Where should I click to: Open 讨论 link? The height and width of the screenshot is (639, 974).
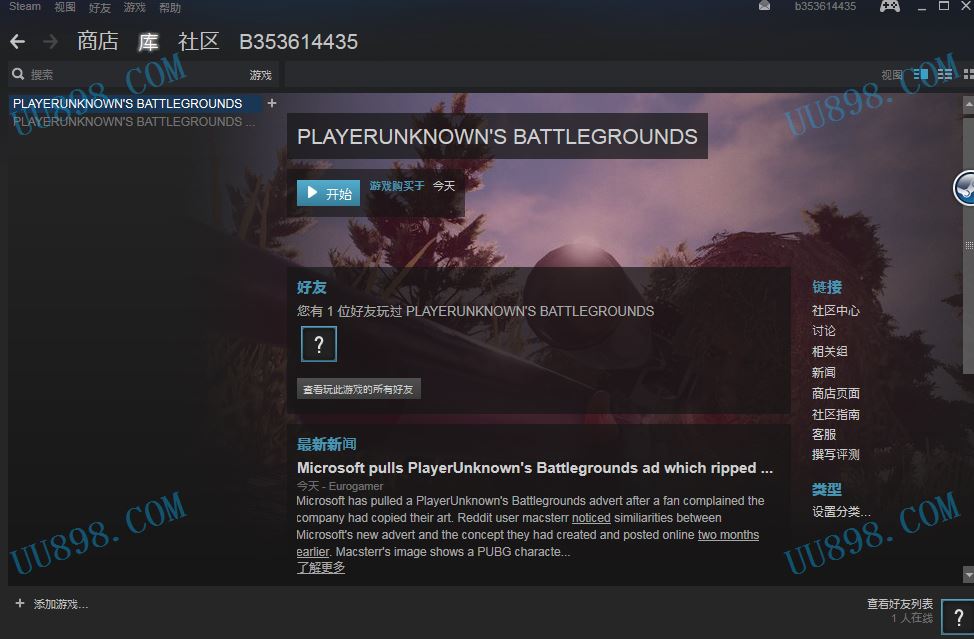tap(824, 331)
